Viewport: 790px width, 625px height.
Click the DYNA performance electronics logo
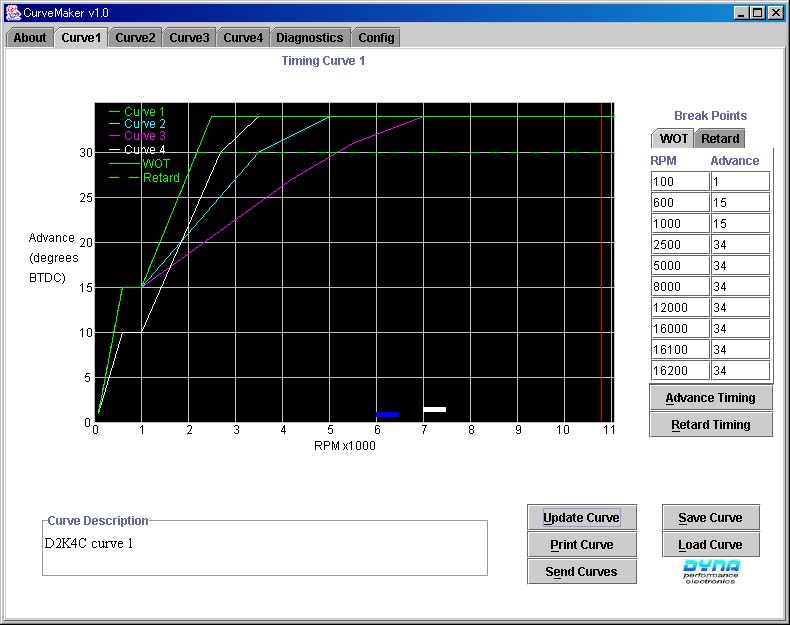coord(711,572)
